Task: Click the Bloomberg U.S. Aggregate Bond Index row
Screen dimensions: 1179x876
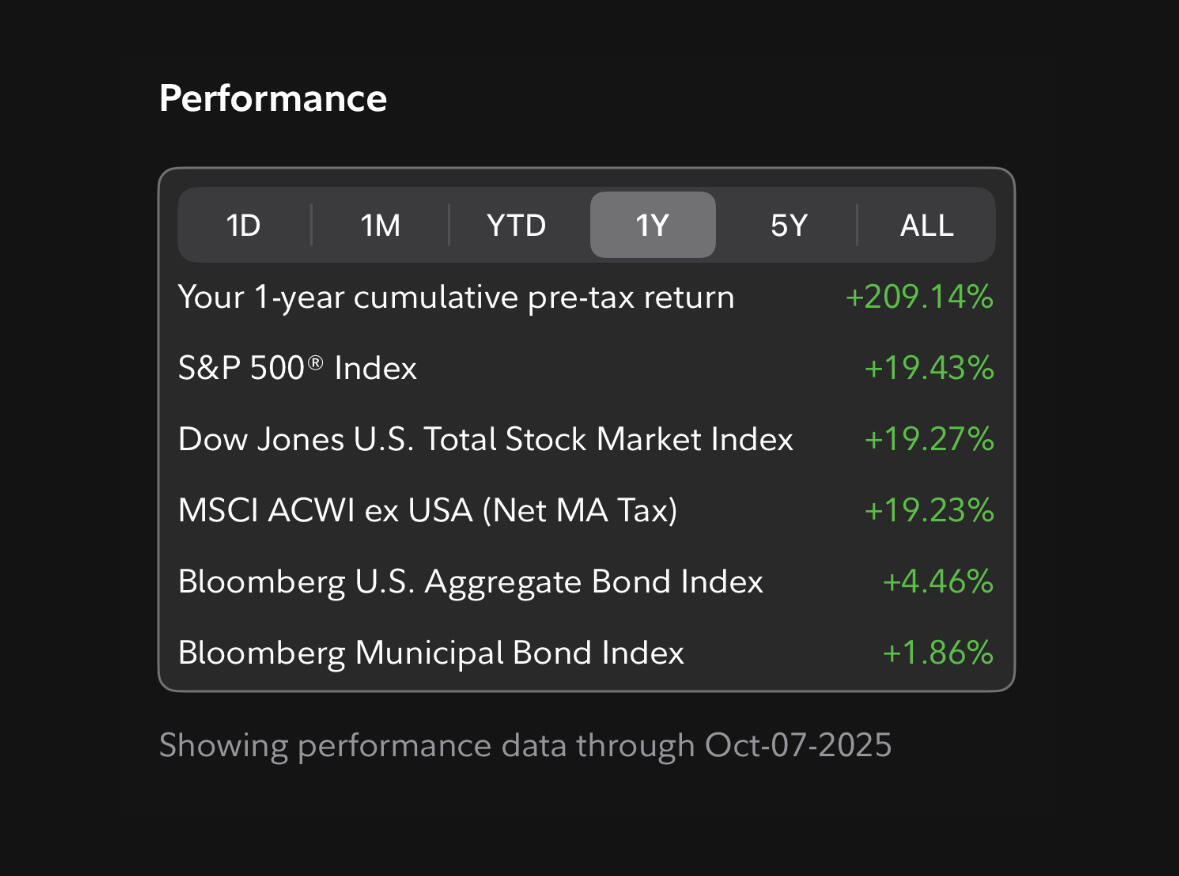Action: click(x=469, y=581)
